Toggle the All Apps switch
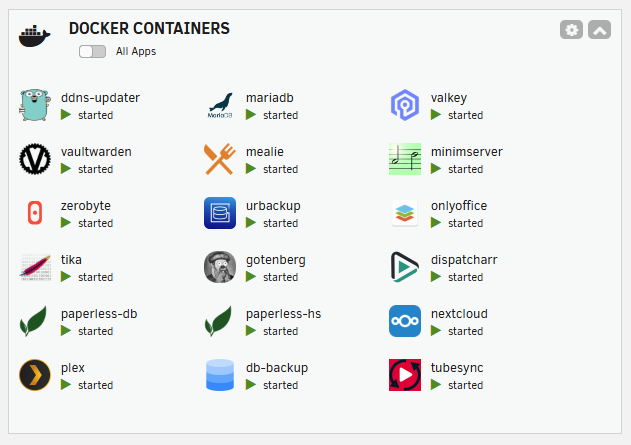631x445 pixels. pyautogui.click(x=93, y=52)
